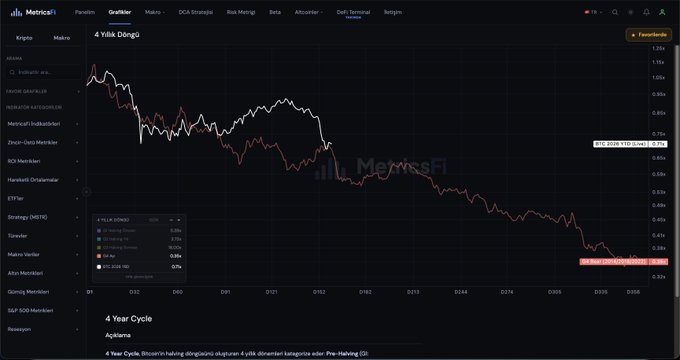The image size is (680, 360).
Task: Toggle the theme icon in the header
Action: point(631,12)
